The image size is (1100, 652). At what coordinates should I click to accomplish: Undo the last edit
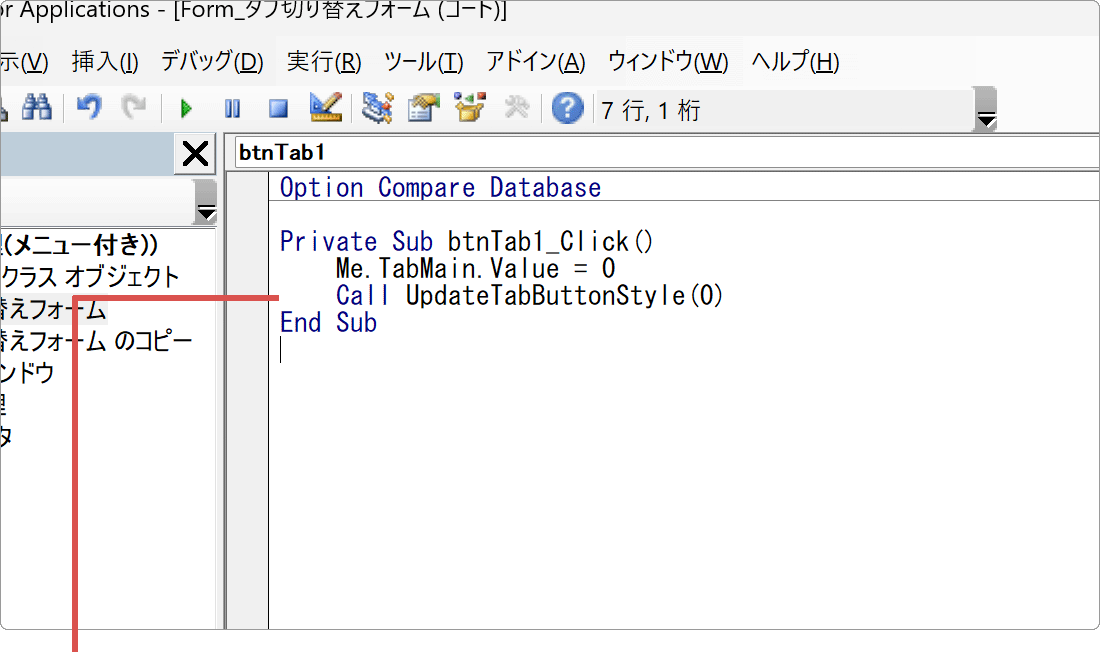coord(88,108)
